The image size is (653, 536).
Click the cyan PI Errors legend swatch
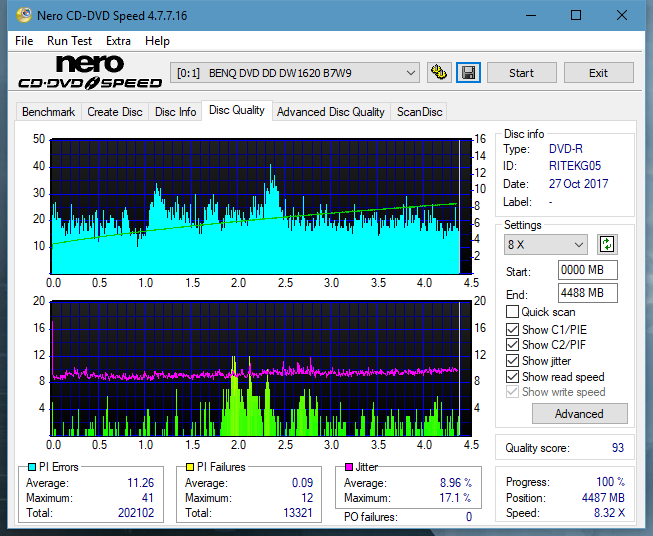click(x=32, y=467)
